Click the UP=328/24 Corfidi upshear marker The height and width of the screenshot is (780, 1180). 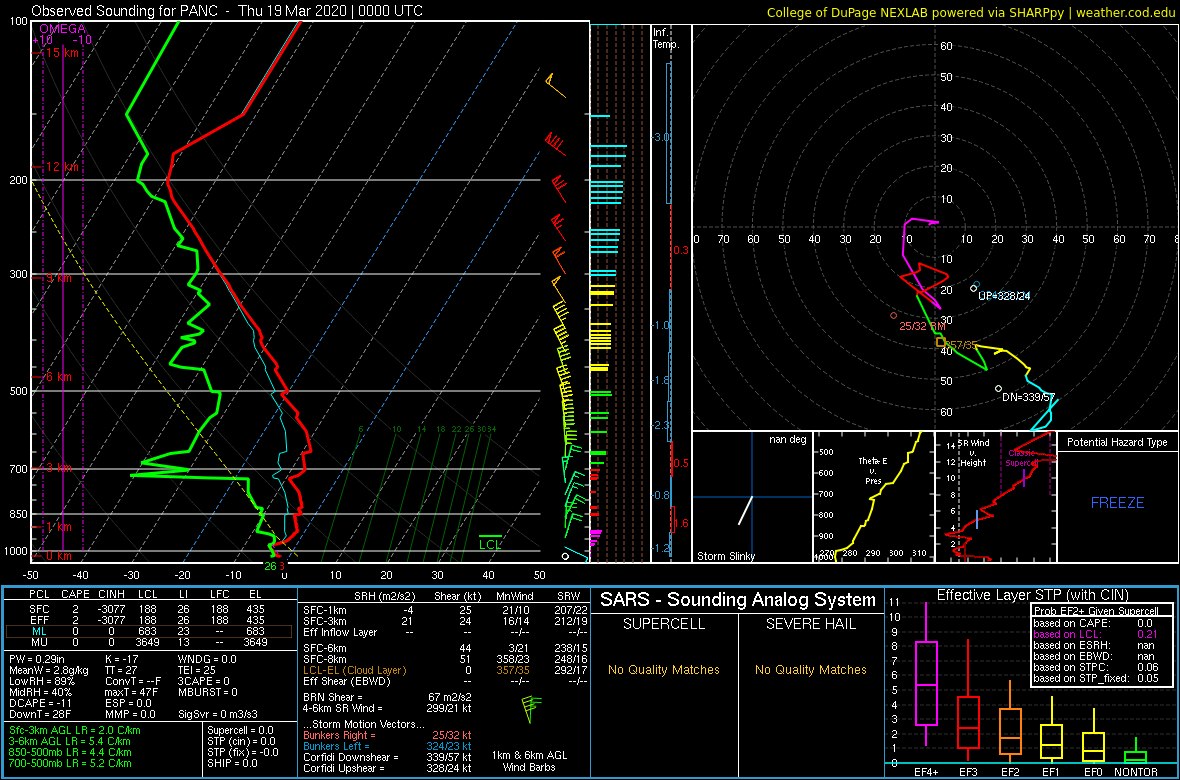click(974, 288)
